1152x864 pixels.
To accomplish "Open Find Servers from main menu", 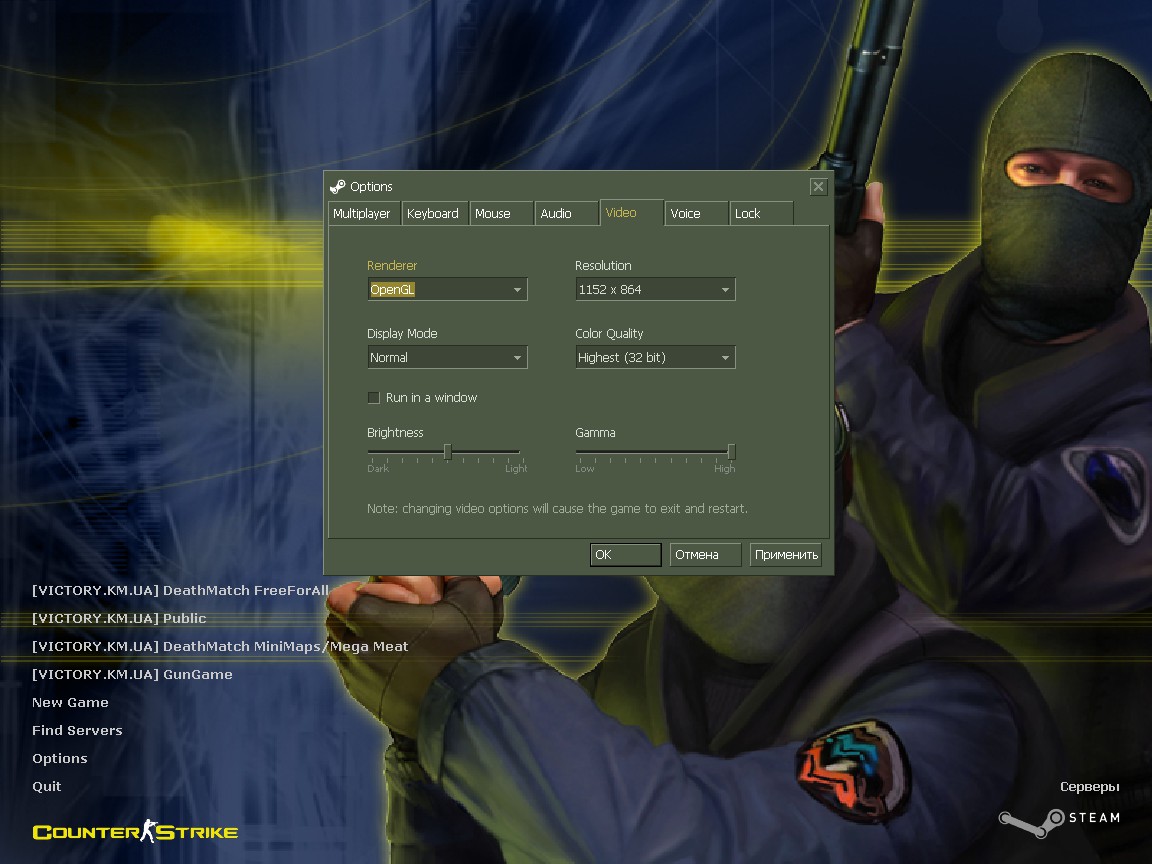I will [77, 730].
